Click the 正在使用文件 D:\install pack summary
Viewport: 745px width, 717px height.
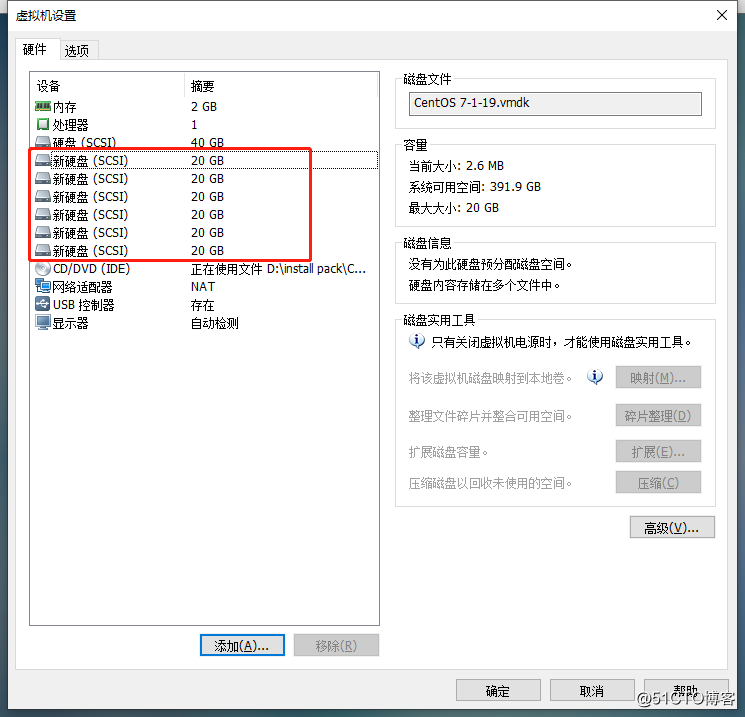[x=278, y=269]
